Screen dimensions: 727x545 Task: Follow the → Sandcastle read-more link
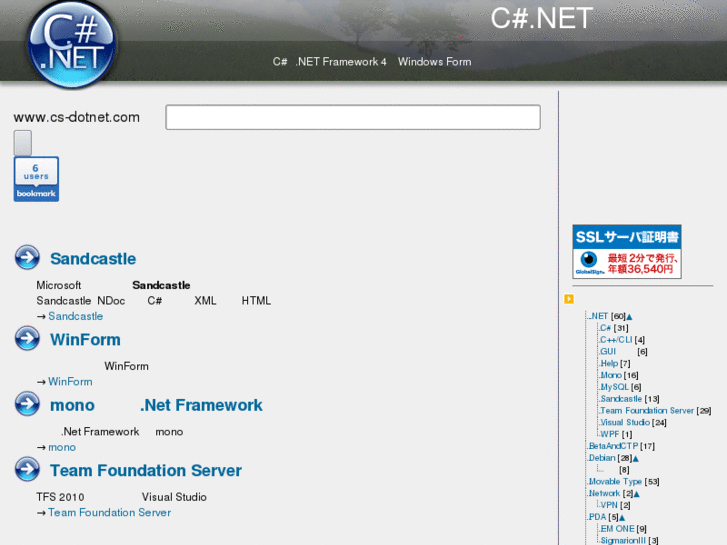coord(76,316)
